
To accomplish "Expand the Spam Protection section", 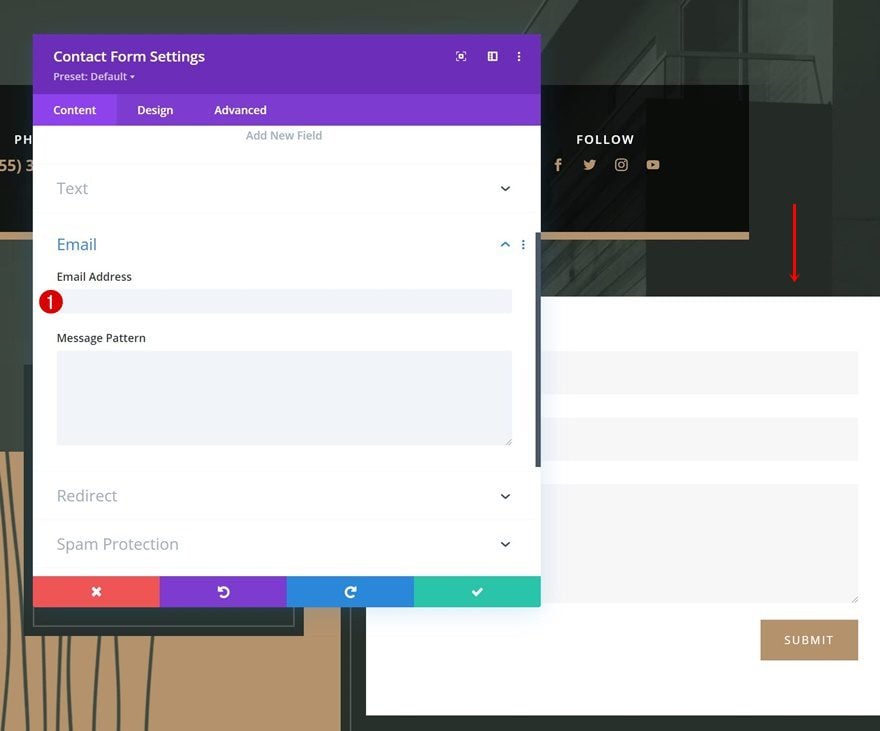I will pos(284,544).
